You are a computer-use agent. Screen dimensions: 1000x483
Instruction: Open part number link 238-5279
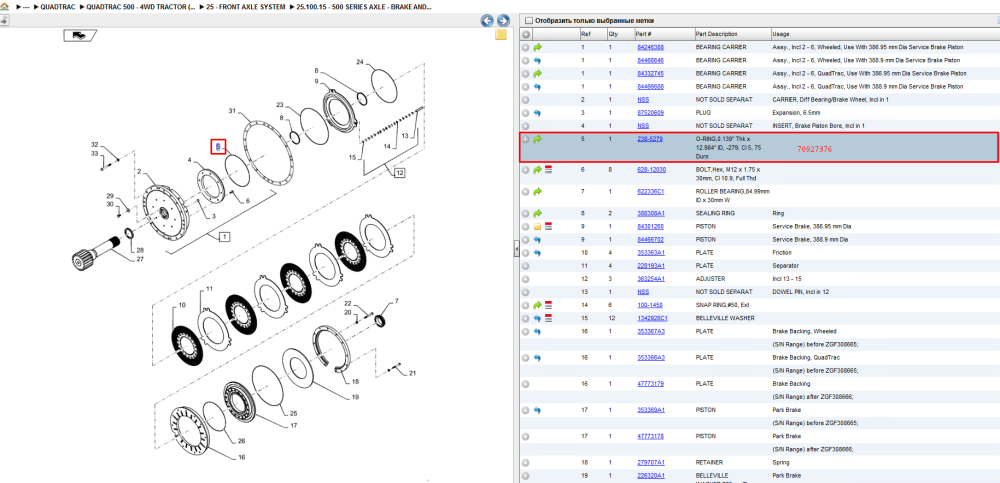tap(649, 138)
